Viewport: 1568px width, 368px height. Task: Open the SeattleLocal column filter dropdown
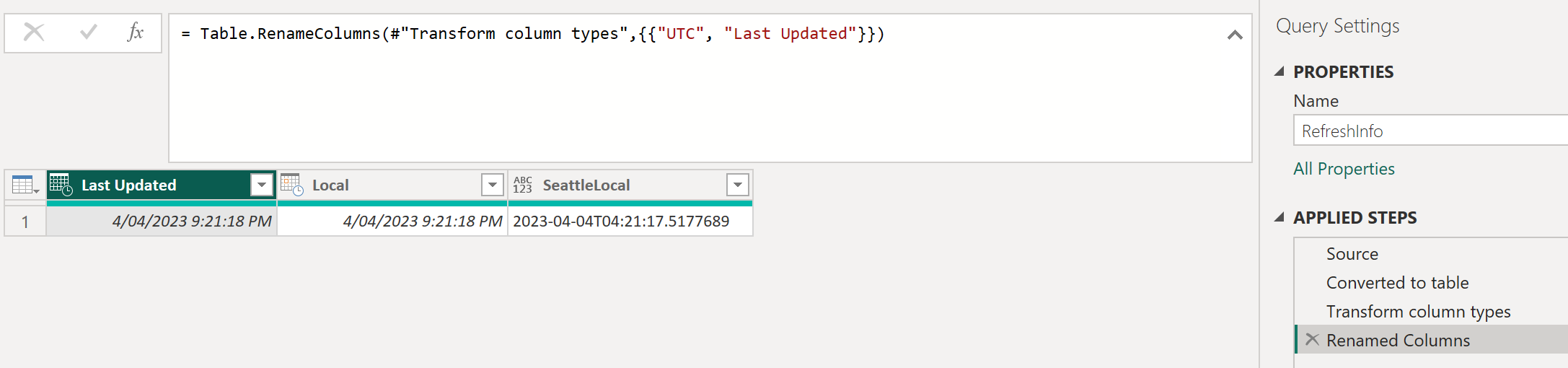tap(737, 185)
